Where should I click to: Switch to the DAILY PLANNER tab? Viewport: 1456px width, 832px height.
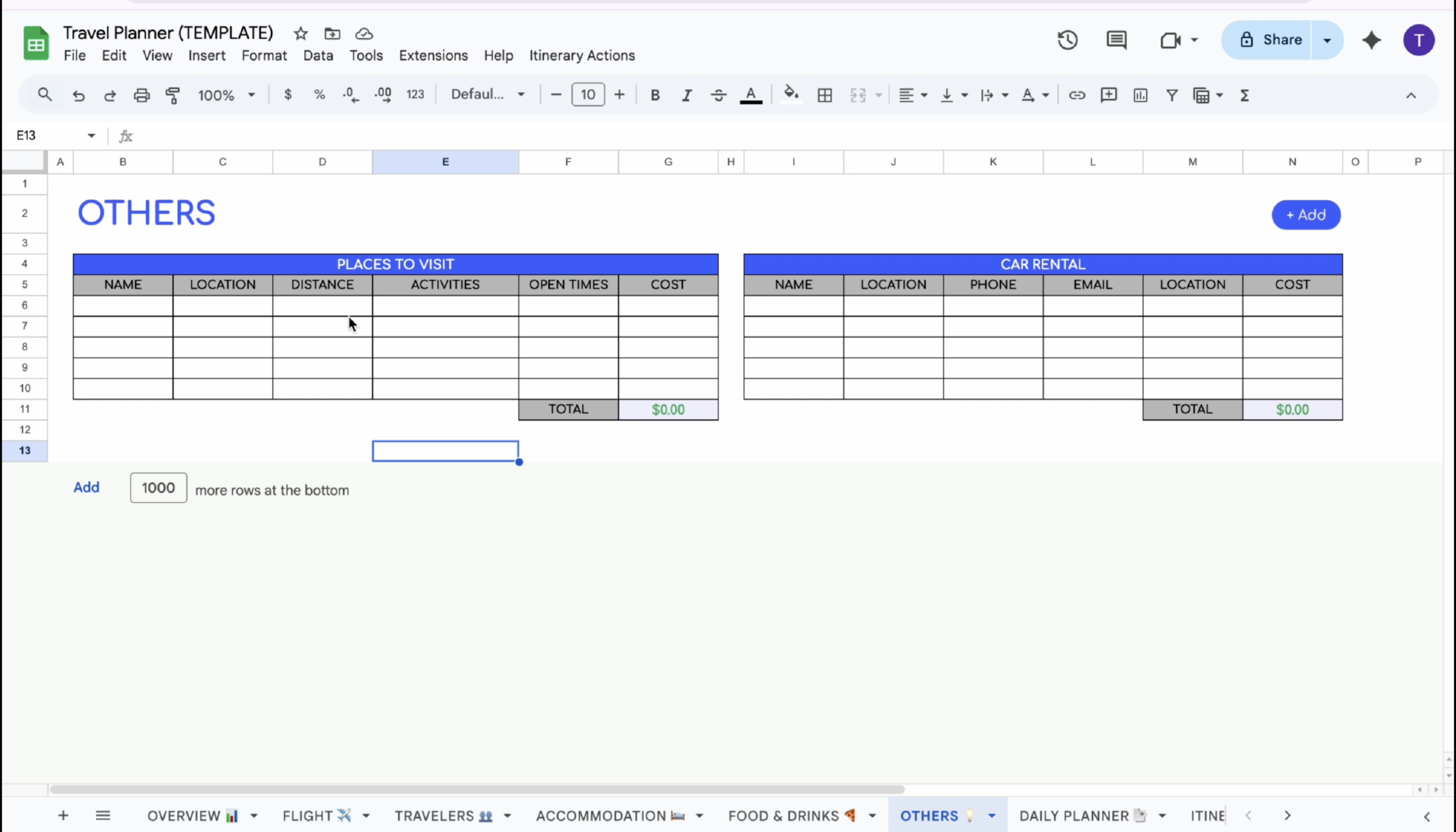(1074, 816)
